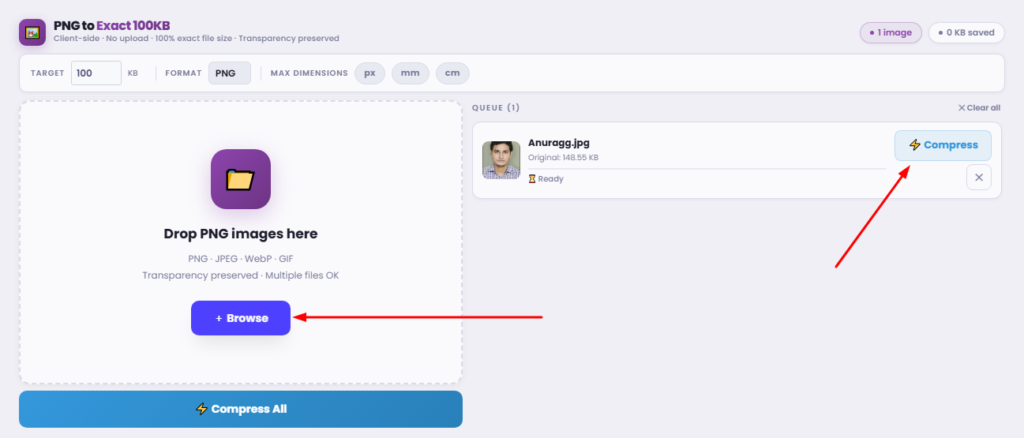Image resolution: width=1024 pixels, height=438 pixels.
Task: Click the QUEUE (1) label
Action: click(x=496, y=108)
